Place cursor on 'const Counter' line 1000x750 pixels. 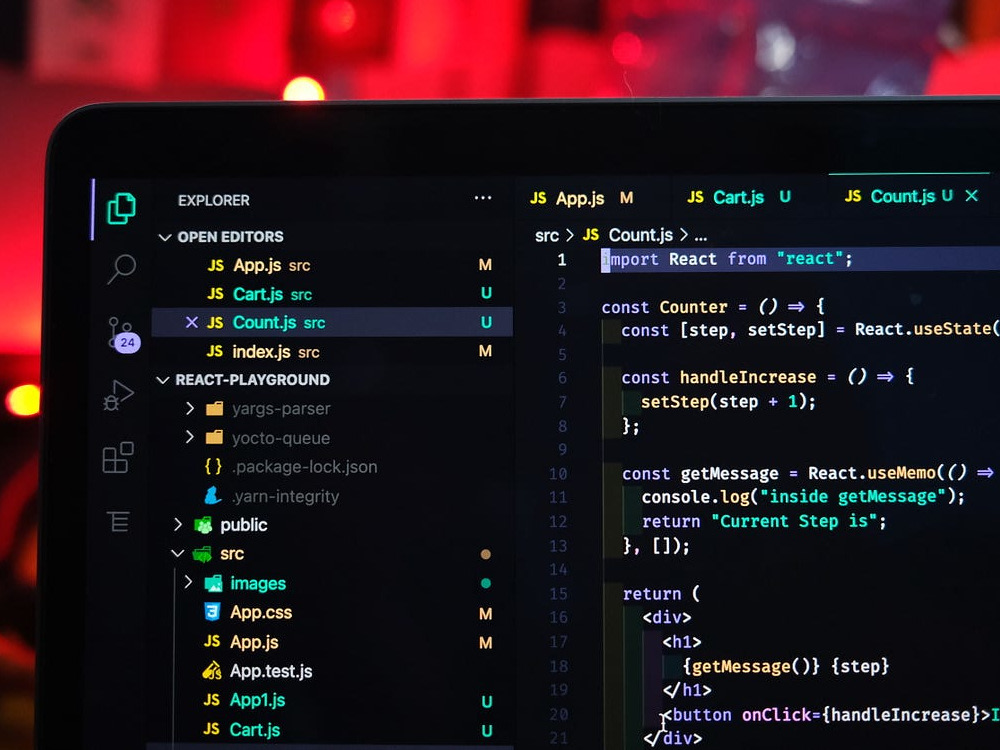[713, 307]
